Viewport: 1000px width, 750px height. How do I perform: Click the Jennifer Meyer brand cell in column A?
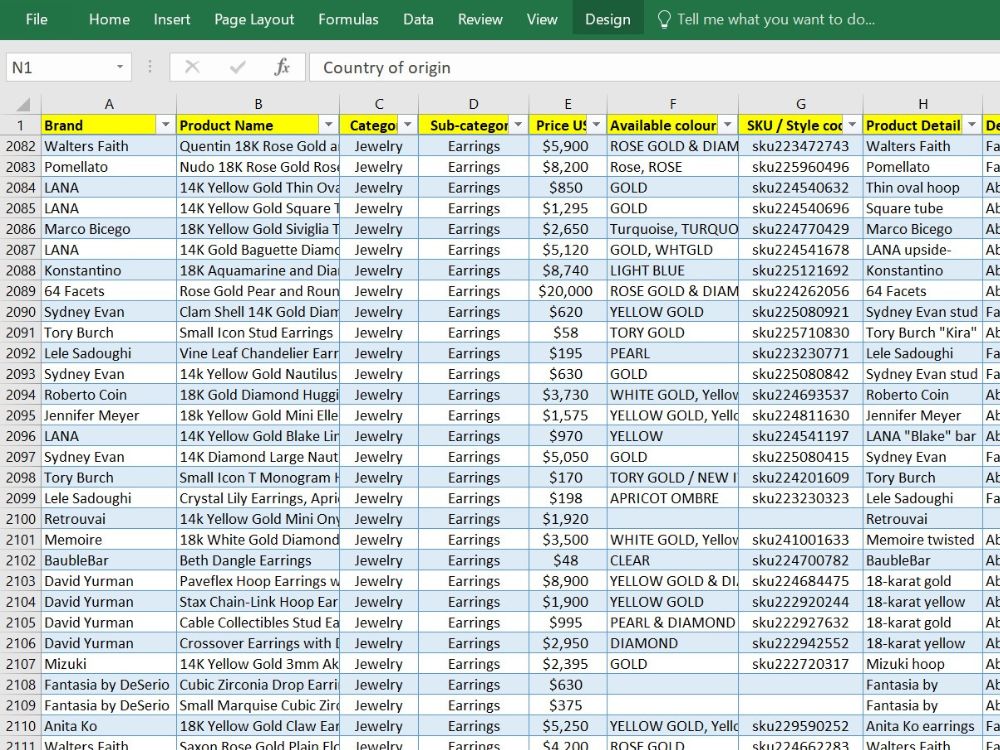coord(109,415)
